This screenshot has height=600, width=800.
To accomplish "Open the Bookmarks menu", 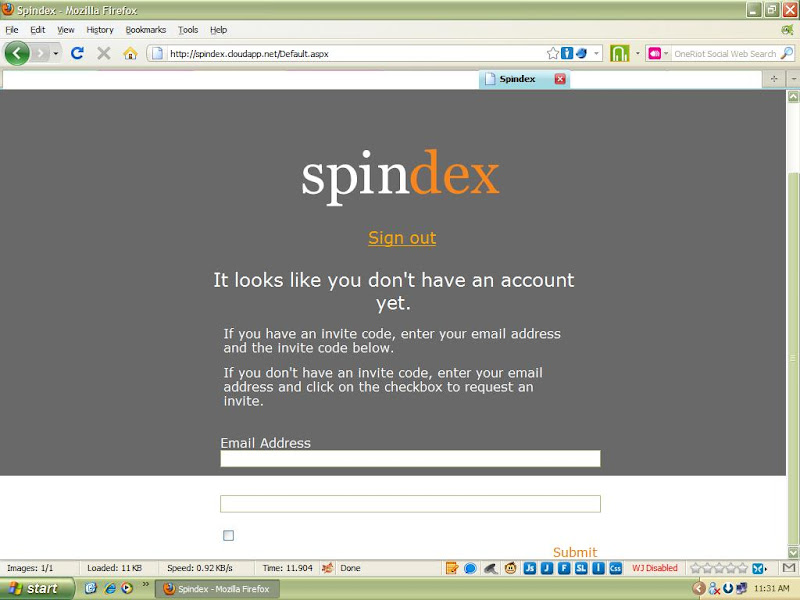I will pyautogui.click(x=146, y=30).
